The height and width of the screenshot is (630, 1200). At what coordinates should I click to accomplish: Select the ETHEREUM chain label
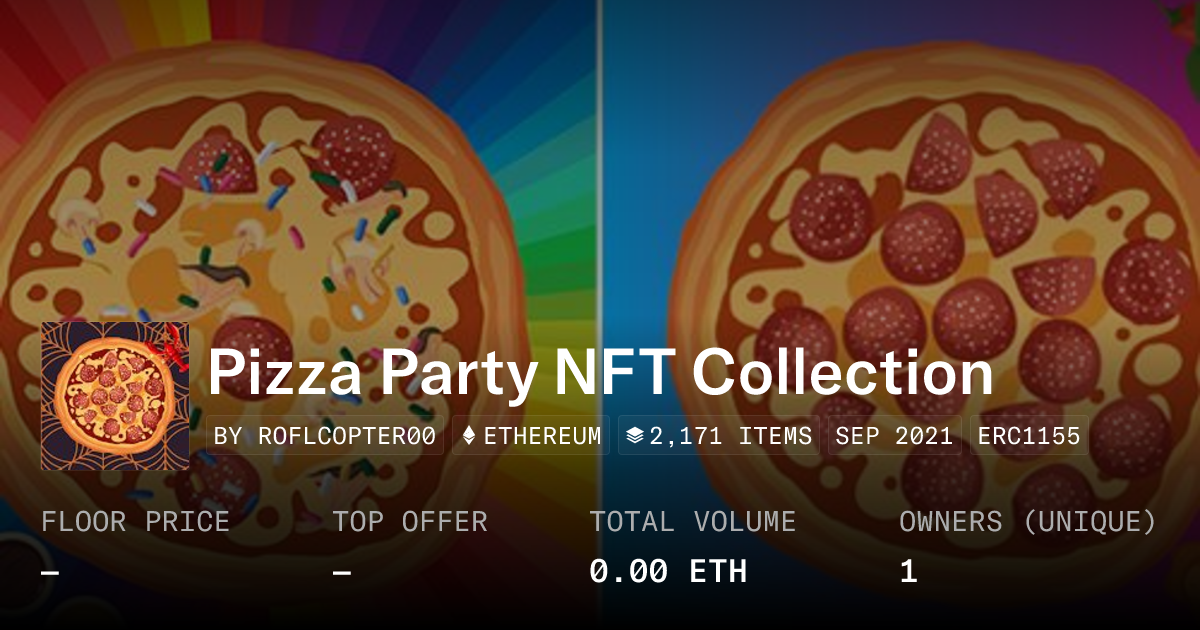[543, 436]
